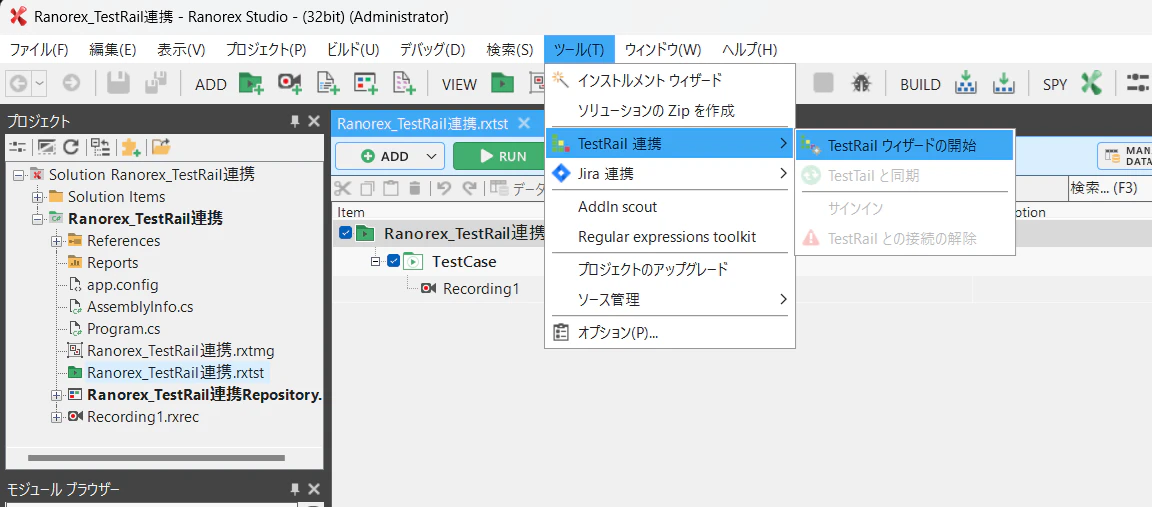Click the Save file toolbar icon
The height and width of the screenshot is (507, 1152).
[118, 83]
